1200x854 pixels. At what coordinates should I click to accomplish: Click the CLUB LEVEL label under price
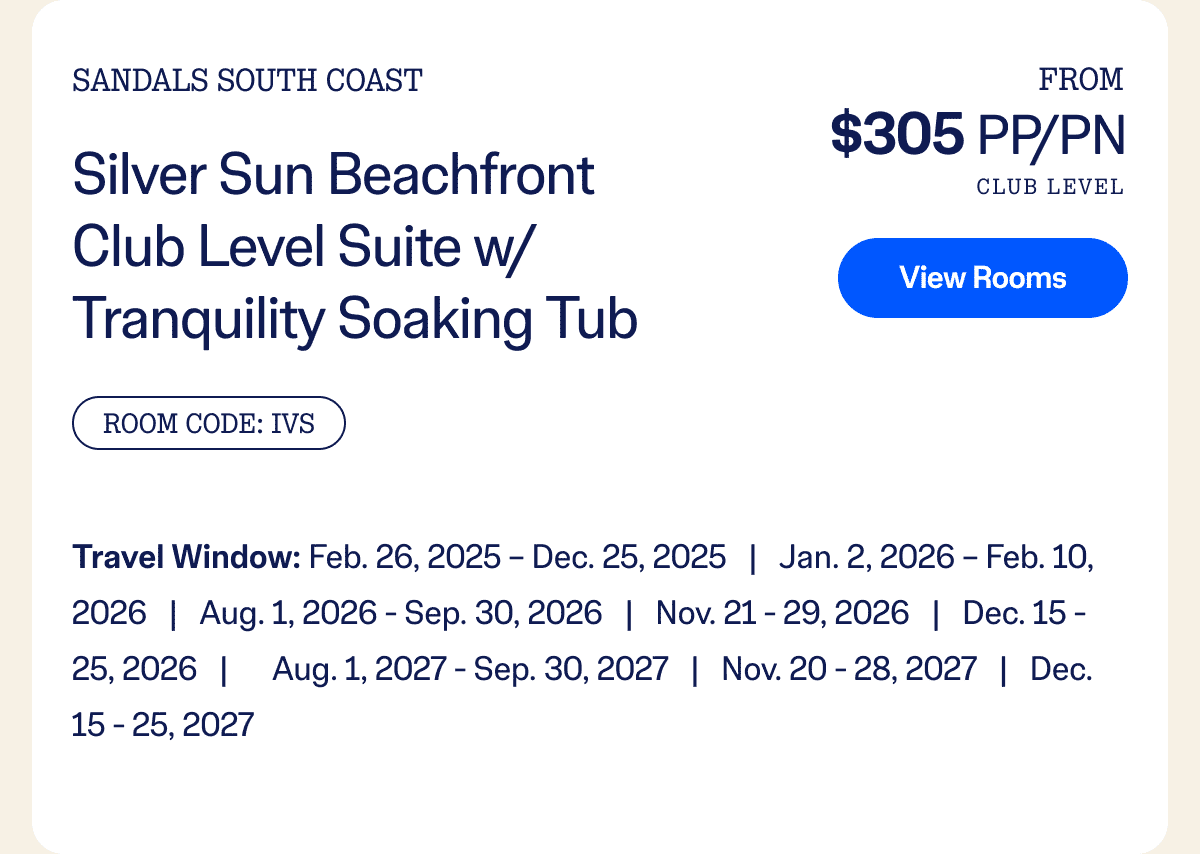[x=1050, y=187]
